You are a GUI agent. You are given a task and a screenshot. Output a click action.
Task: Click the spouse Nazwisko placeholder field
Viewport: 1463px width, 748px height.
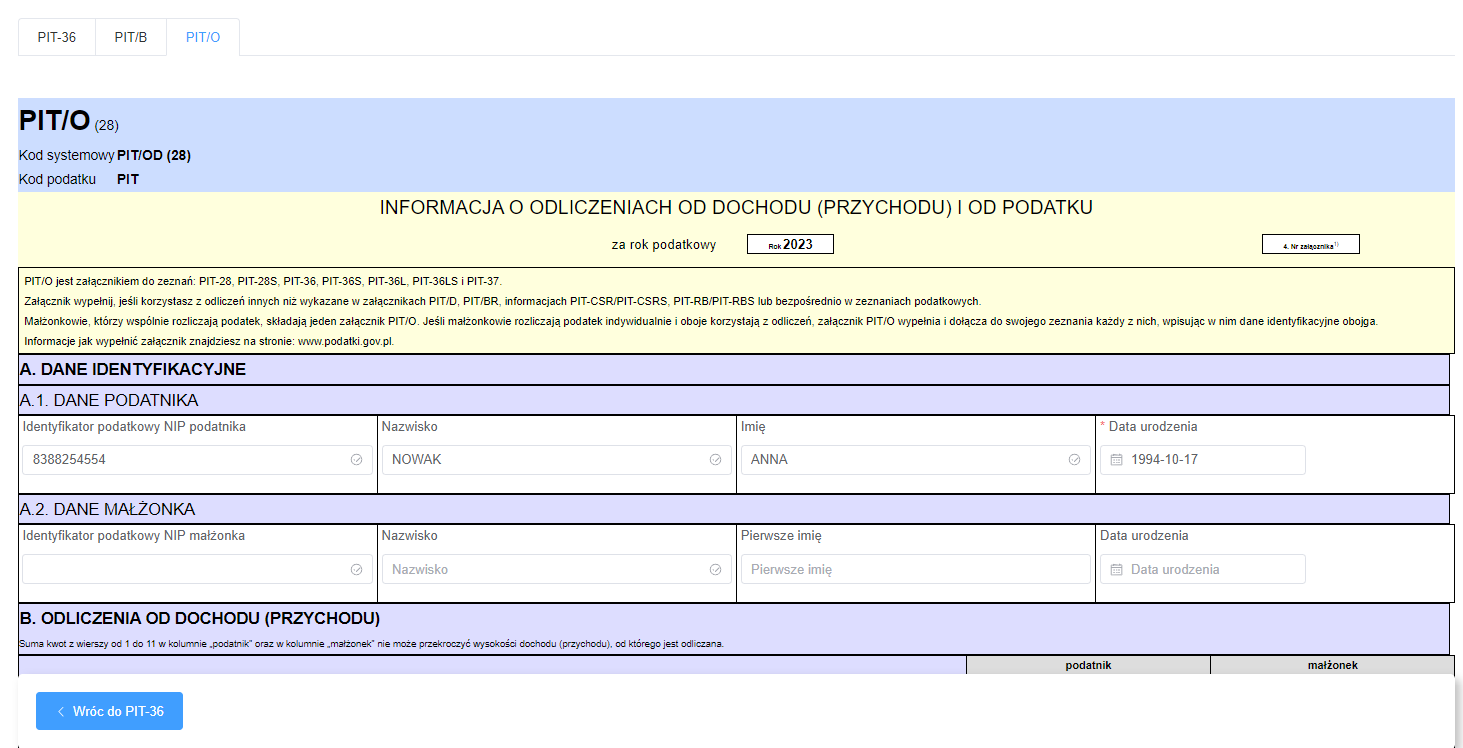pos(555,569)
